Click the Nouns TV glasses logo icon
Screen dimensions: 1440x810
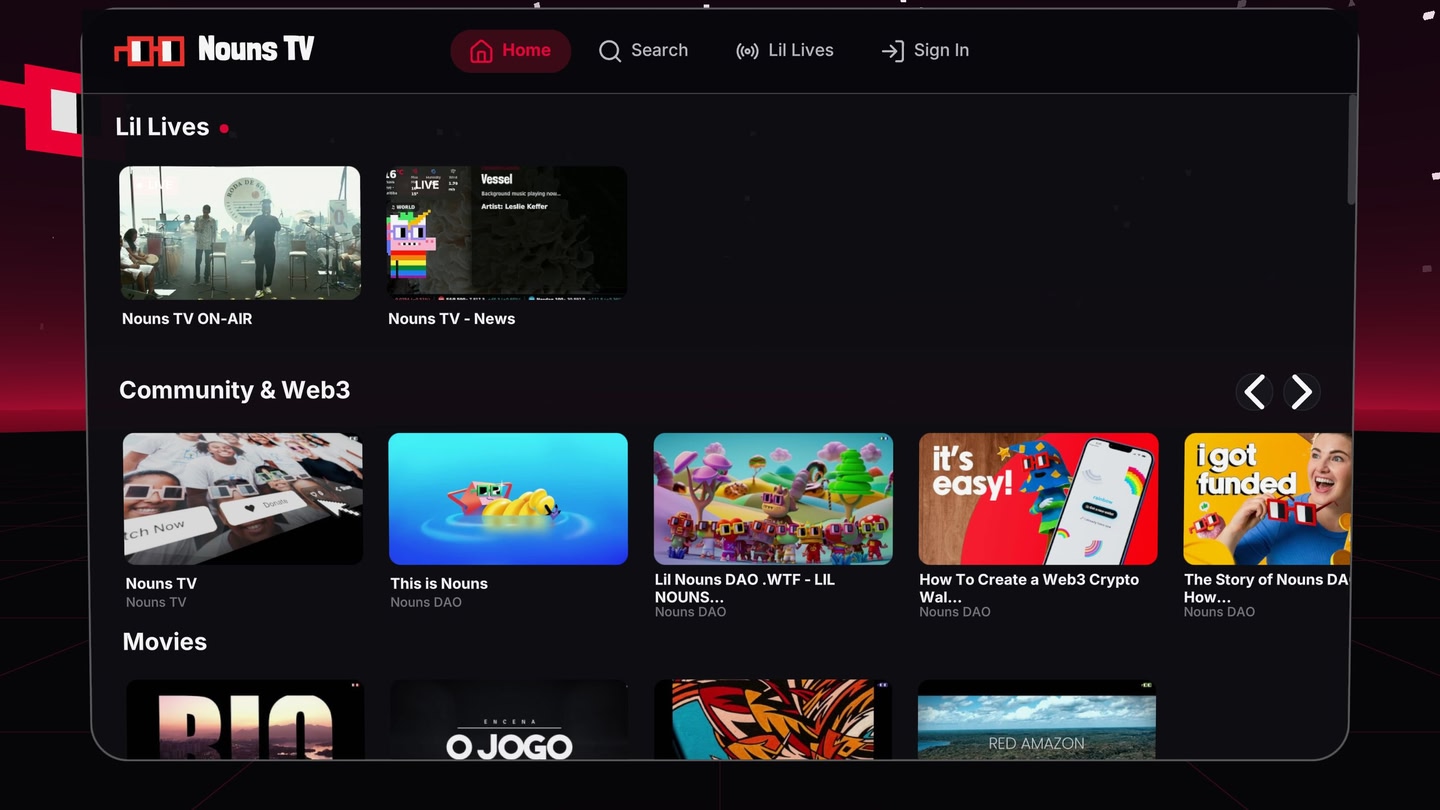(x=149, y=50)
